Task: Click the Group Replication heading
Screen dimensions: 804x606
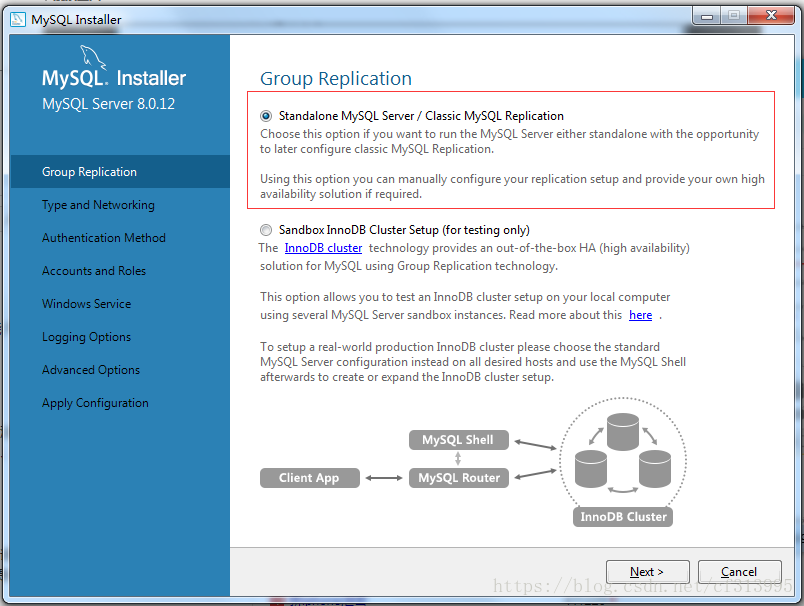Action: tap(336, 79)
